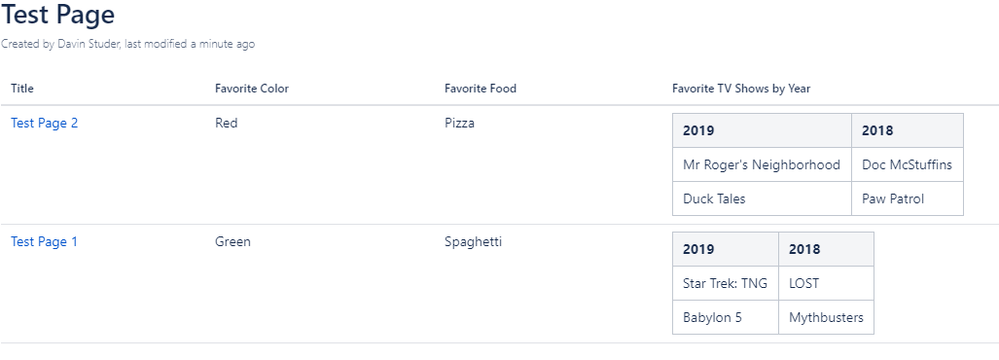Click the Title column header
Screen dimensions: 999x360
tap(22, 89)
